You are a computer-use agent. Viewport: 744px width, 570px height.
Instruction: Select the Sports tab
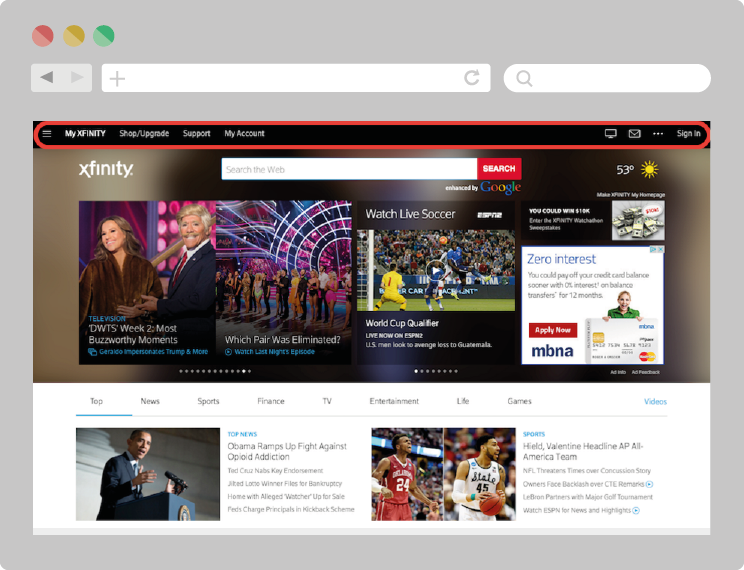click(x=208, y=402)
